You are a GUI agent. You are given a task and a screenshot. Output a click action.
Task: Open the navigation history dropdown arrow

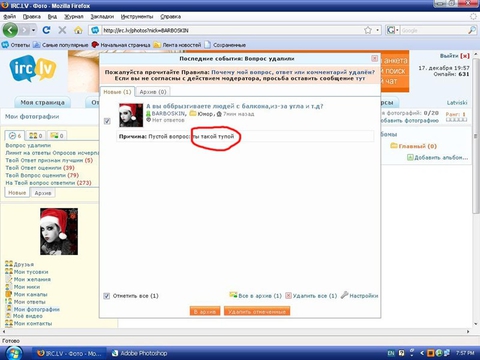(x=33, y=30)
